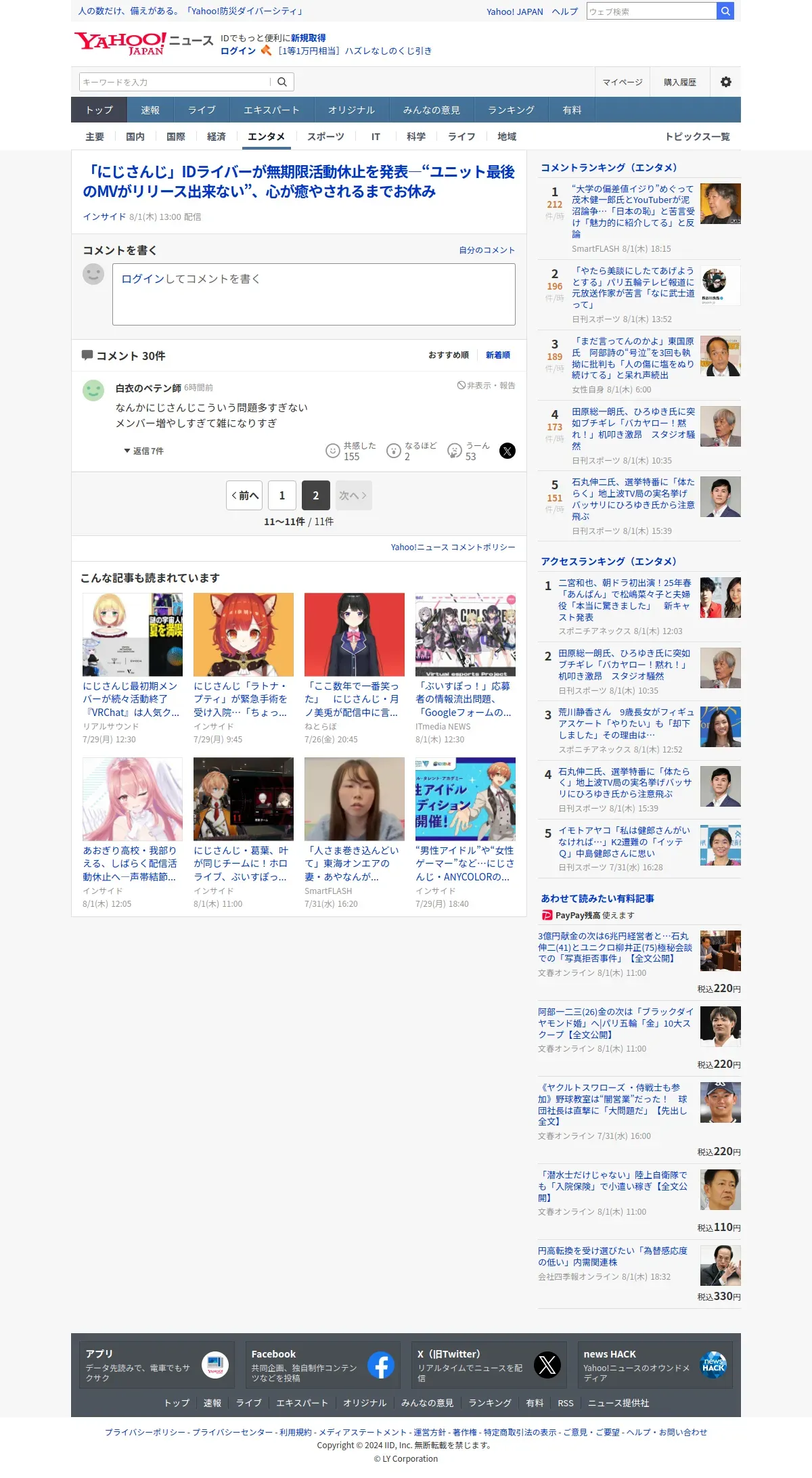The height and width of the screenshot is (1478, 812).
Task: Select the IT category
Action: (376, 136)
